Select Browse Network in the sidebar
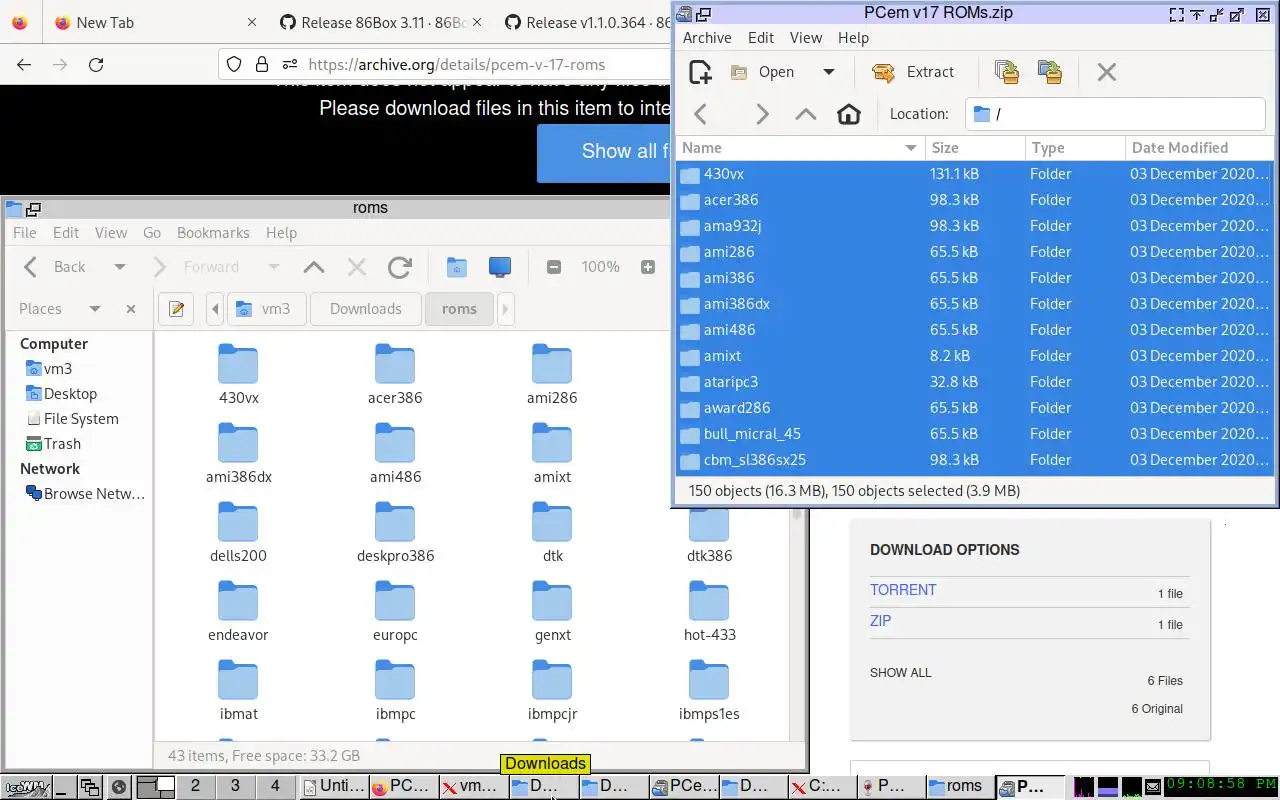 pyautogui.click(x=94, y=494)
